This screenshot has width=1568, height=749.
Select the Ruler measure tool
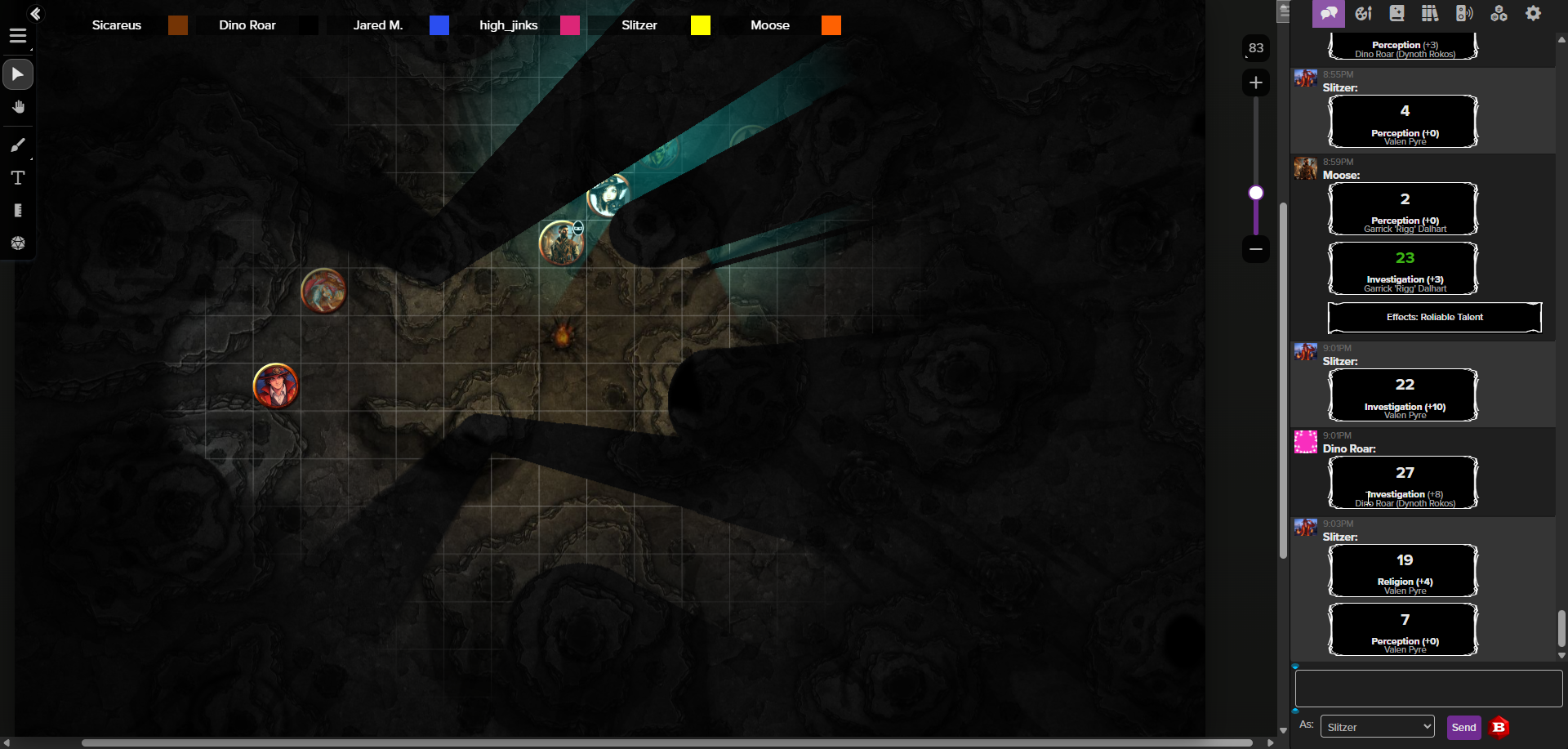[x=18, y=211]
